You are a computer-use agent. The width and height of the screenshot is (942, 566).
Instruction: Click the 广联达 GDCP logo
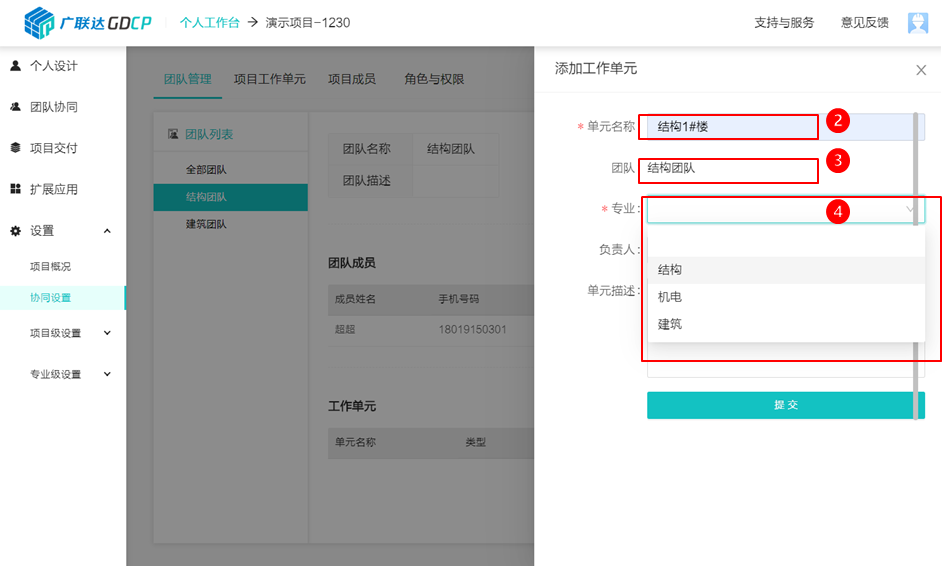pos(88,23)
